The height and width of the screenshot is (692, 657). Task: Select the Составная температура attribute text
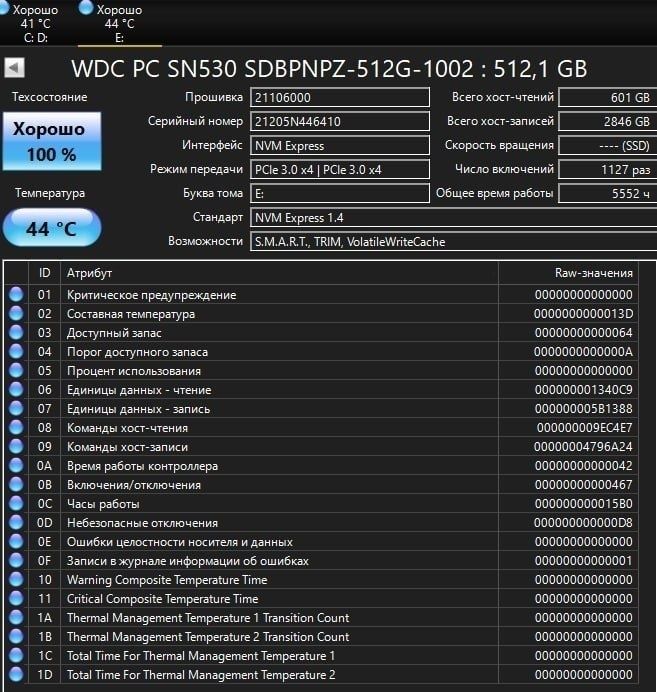click(x=131, y=314)
